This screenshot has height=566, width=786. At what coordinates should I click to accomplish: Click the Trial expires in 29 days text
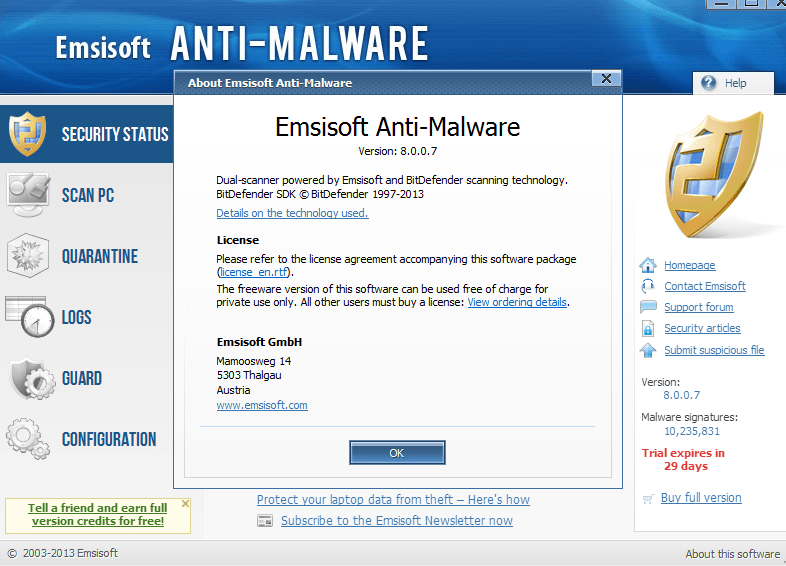point(684,459)
